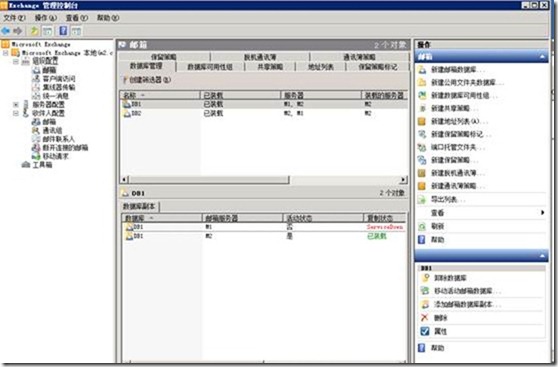Switch to the 地址列表 tab
Screen dimensions: 558x367
(x=321, y=67)
